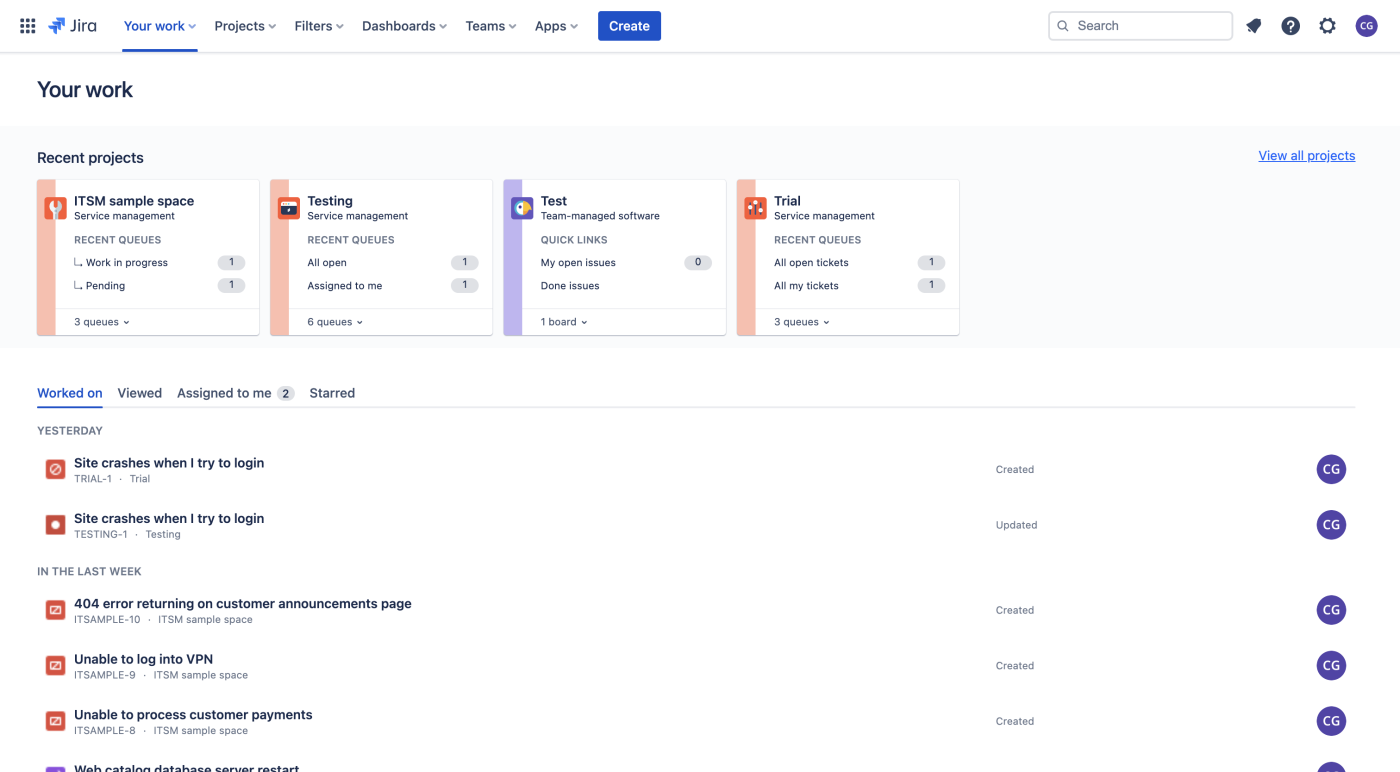Open the Assigned to me queue in Testing

(345, 286)
